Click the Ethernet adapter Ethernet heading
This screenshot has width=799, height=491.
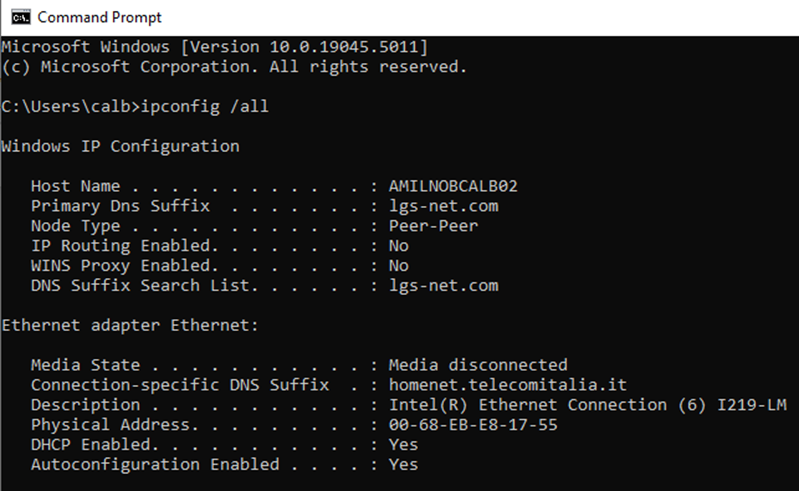click(x=130, y=325)
